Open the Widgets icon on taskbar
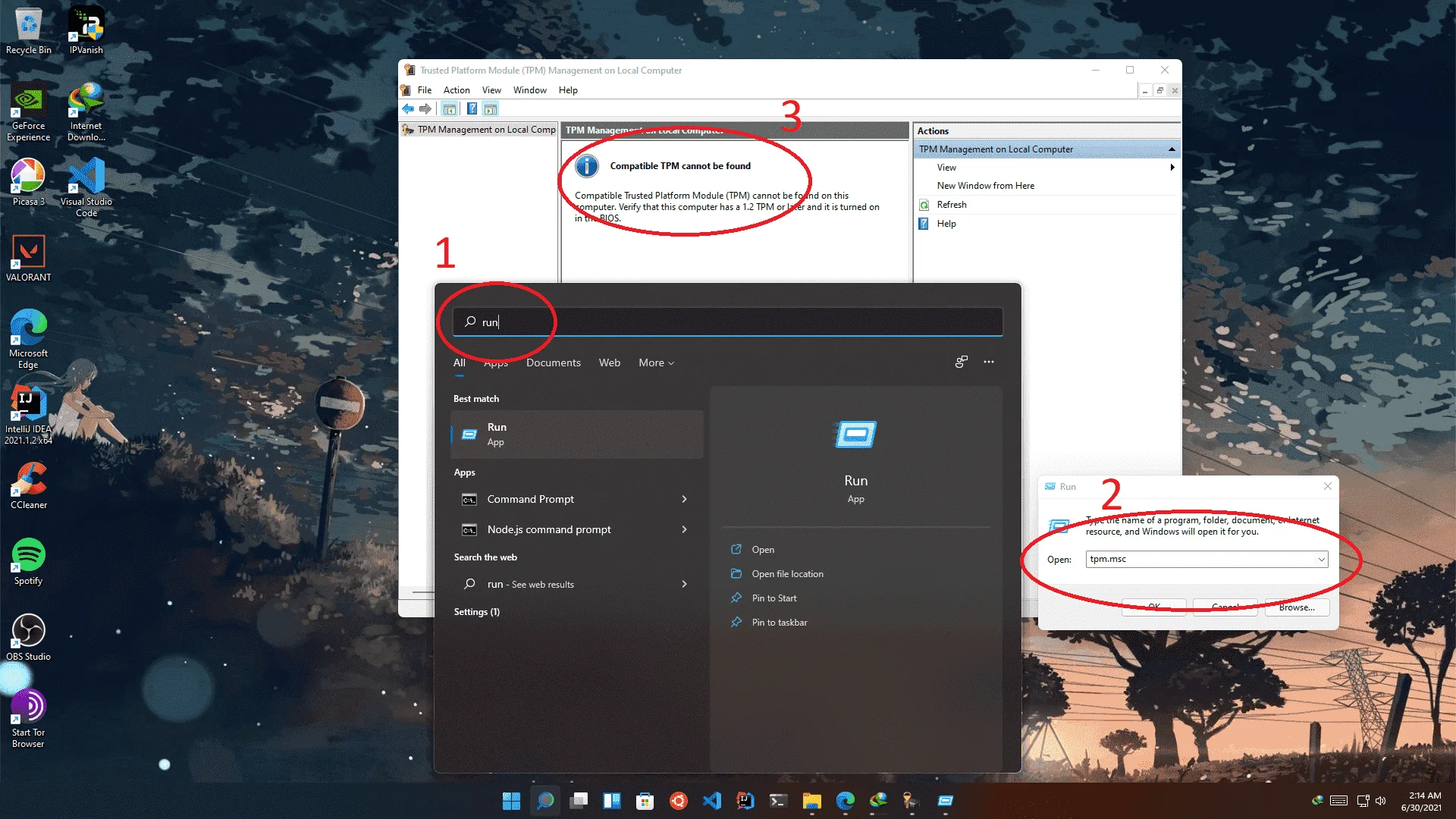Viewport: 1456px width, 819px height. point(612,801)
